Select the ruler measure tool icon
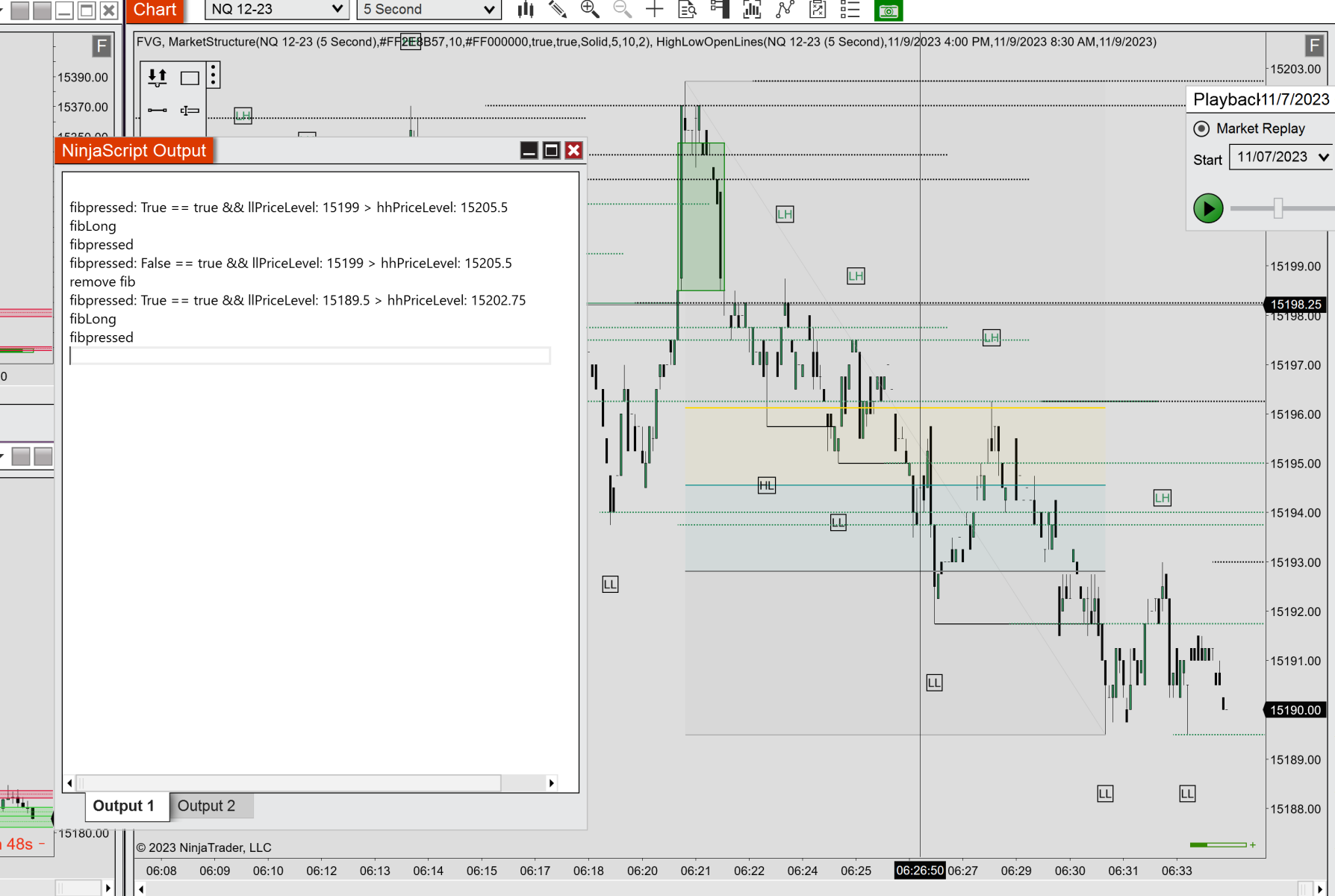Viewport: 1335px width, 896px height. click(x=190, y=111)
